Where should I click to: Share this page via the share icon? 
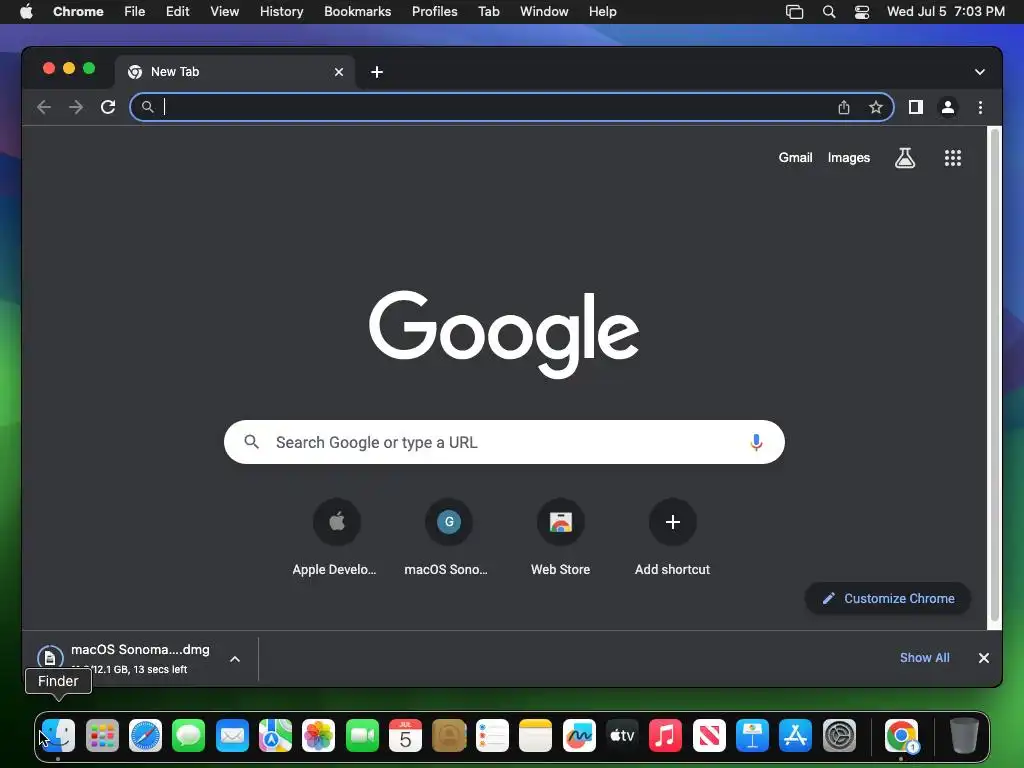coord(844,107)
